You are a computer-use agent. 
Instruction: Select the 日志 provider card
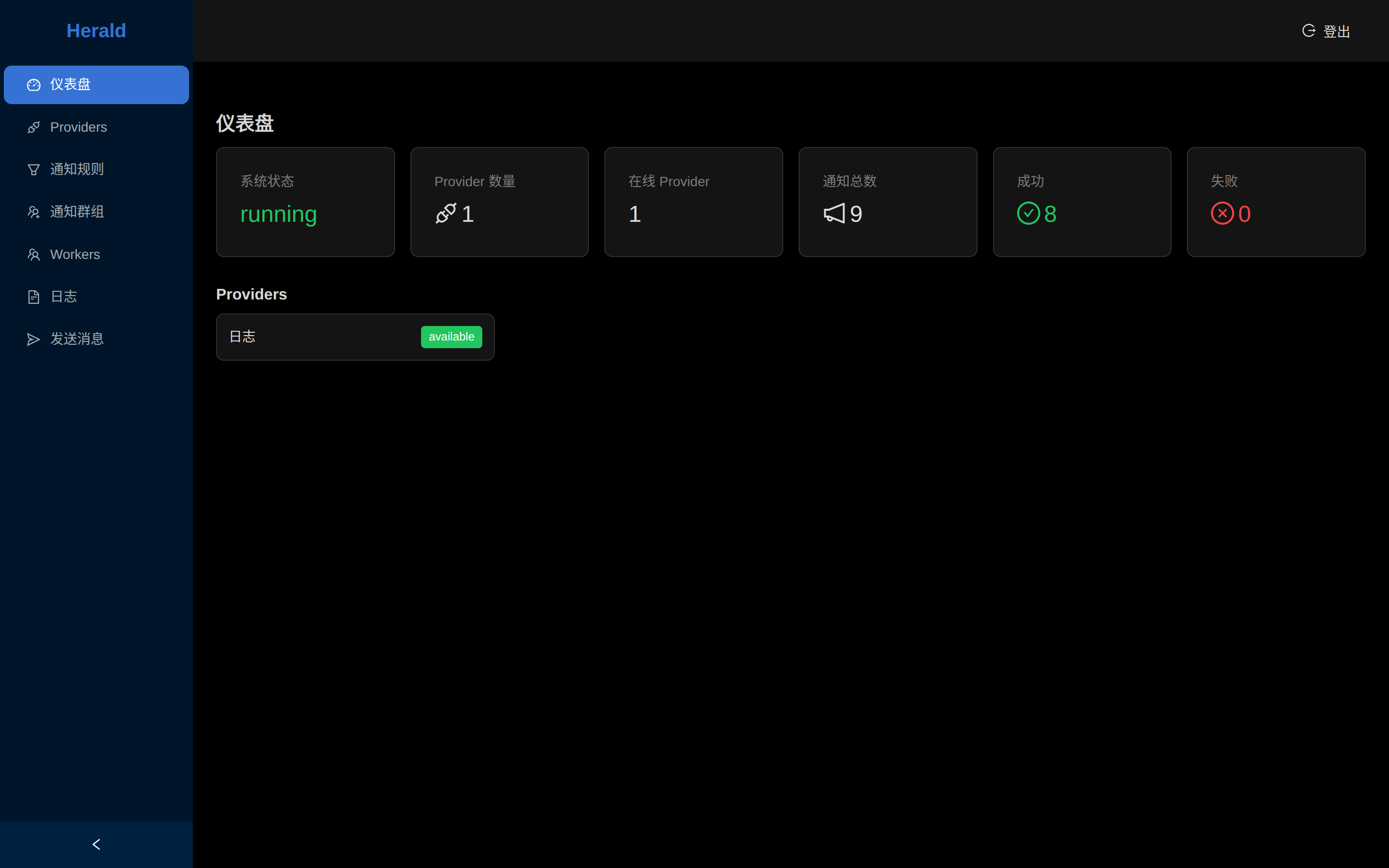tap(355, 337)
